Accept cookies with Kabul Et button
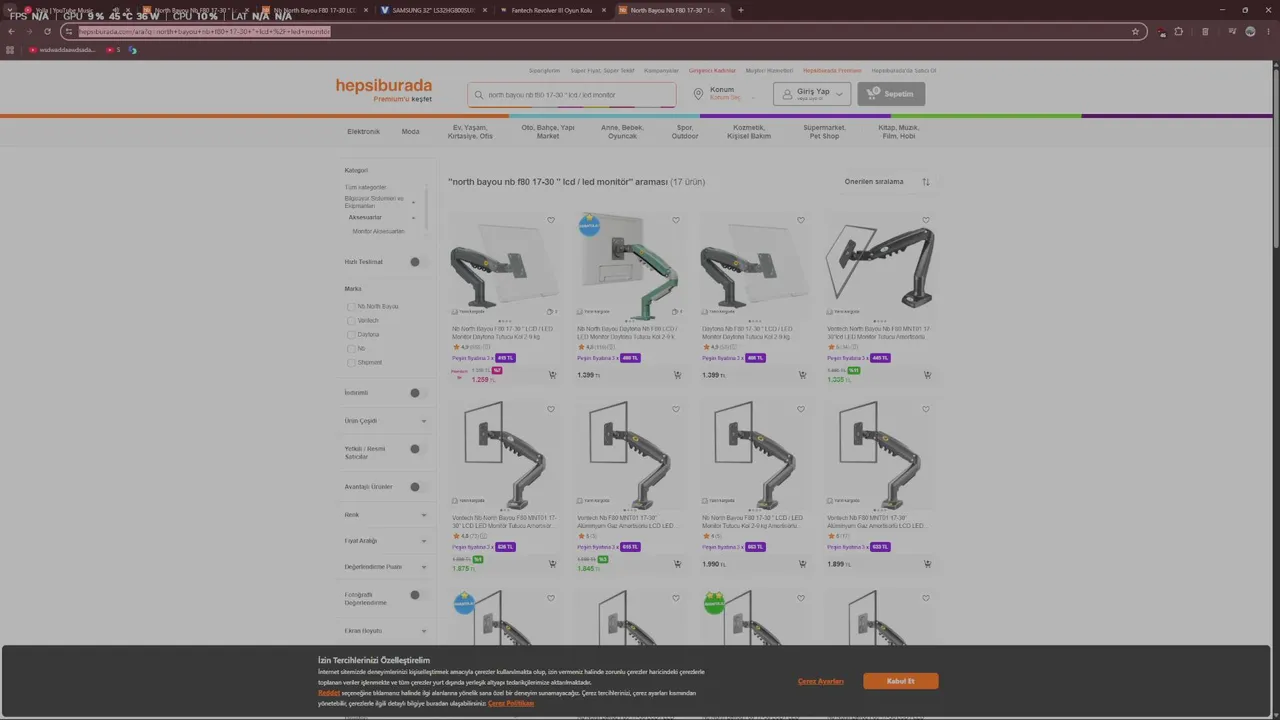 coord(901,681)
